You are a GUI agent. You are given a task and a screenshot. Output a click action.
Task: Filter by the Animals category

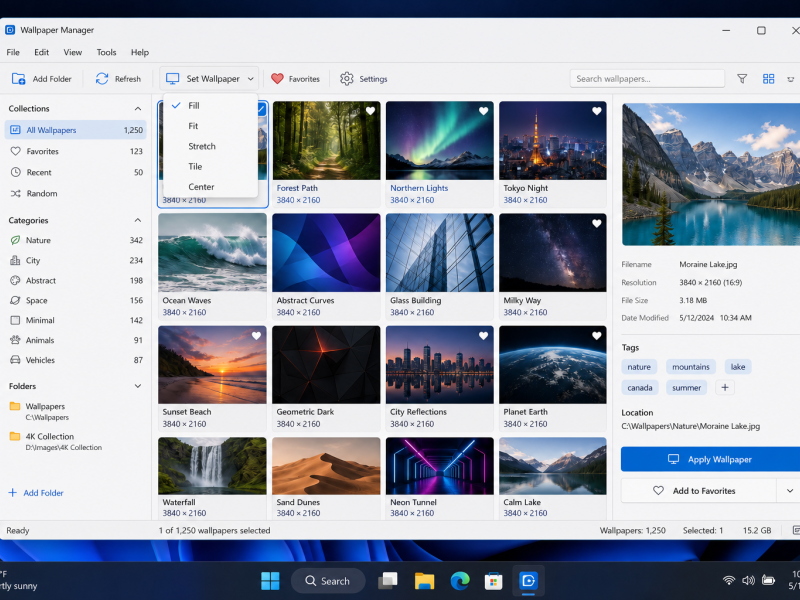[x=76, y=340]
